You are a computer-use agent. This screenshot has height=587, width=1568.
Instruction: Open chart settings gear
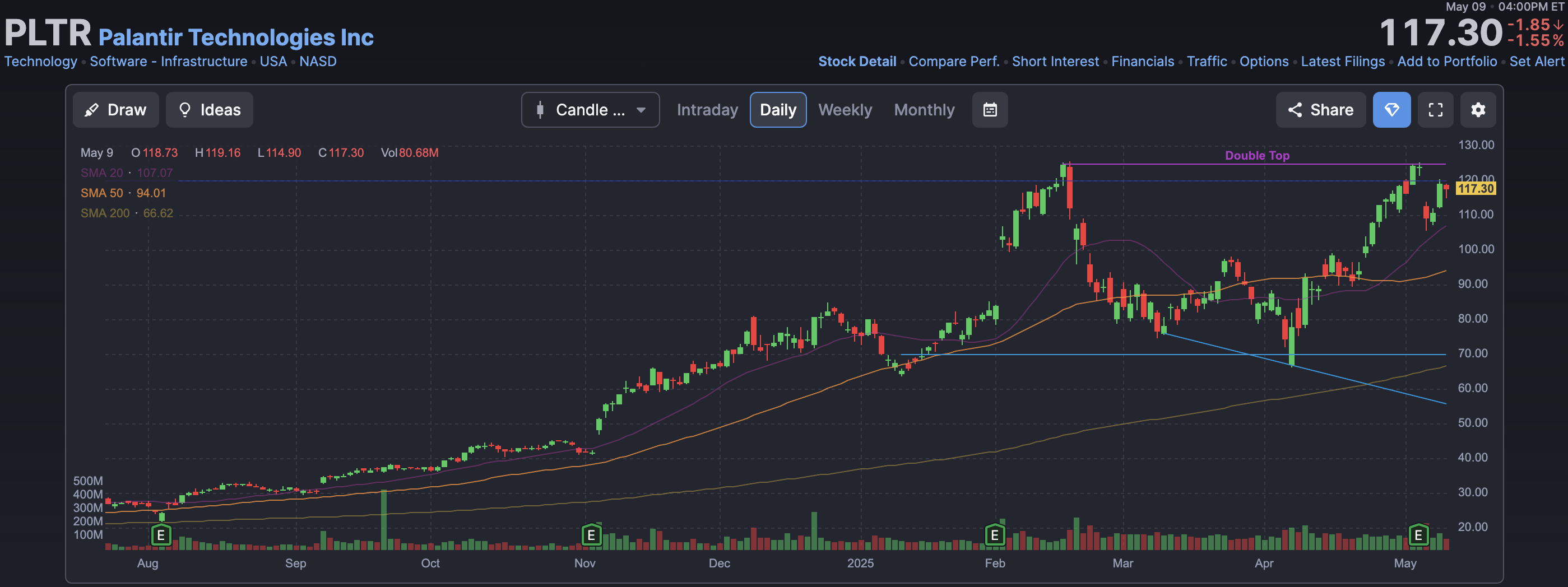coord(1478,110)
